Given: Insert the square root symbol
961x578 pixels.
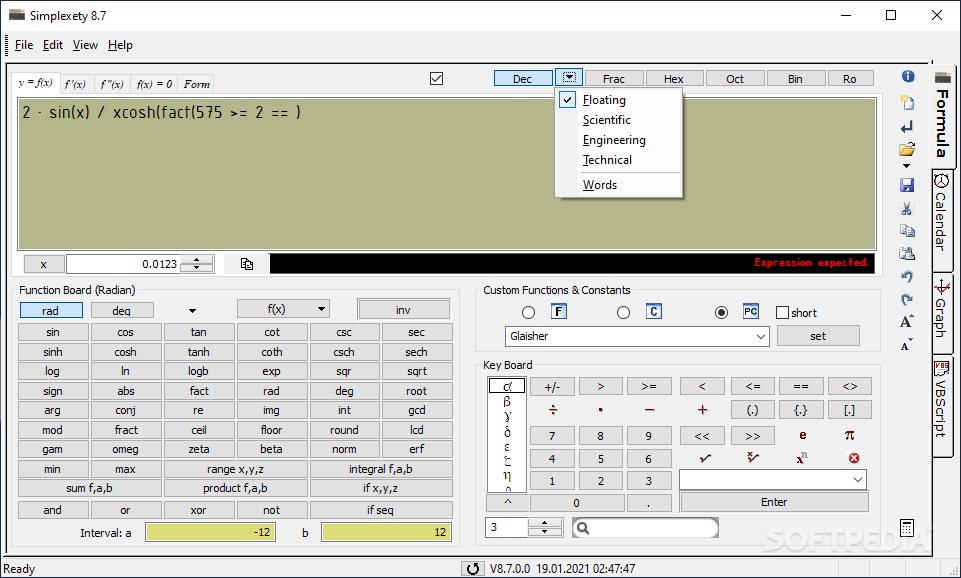Looking at the screenshot, I should [x=705, y=458].
